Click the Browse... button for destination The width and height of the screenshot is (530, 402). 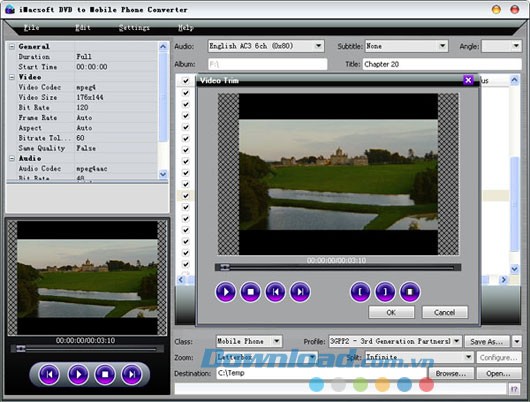451,374
